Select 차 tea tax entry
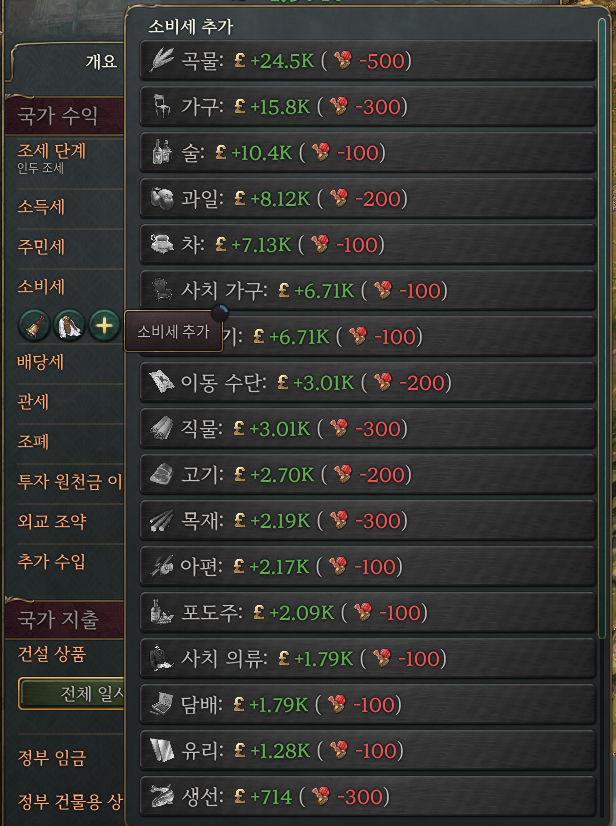Viewport: 616px width, 826px height. point(368,244)
